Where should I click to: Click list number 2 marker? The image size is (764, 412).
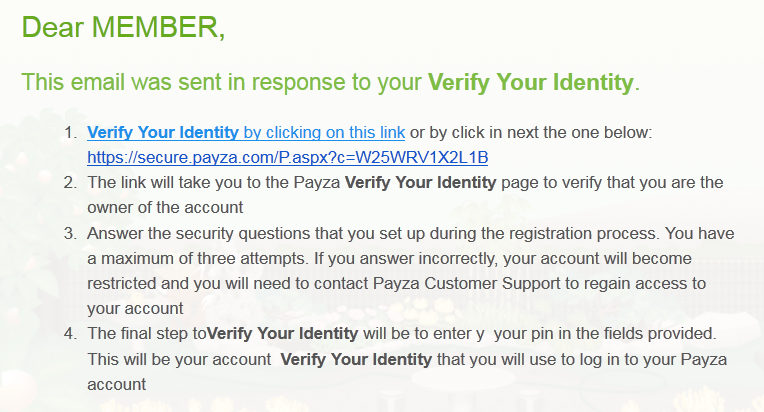pos(70,183)
